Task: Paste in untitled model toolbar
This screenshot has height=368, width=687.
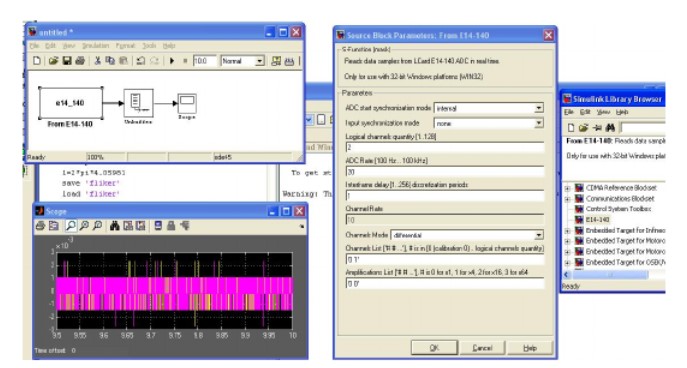Action: point(123,61)
